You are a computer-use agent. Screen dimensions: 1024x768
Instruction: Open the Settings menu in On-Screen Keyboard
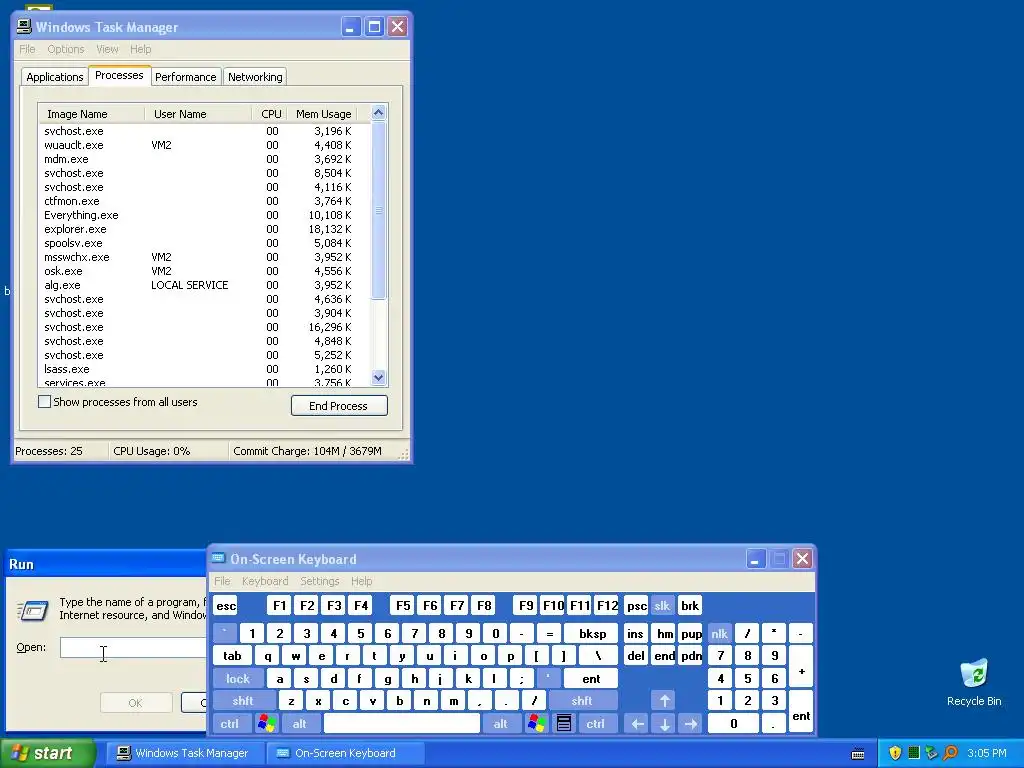pos(319,581)
